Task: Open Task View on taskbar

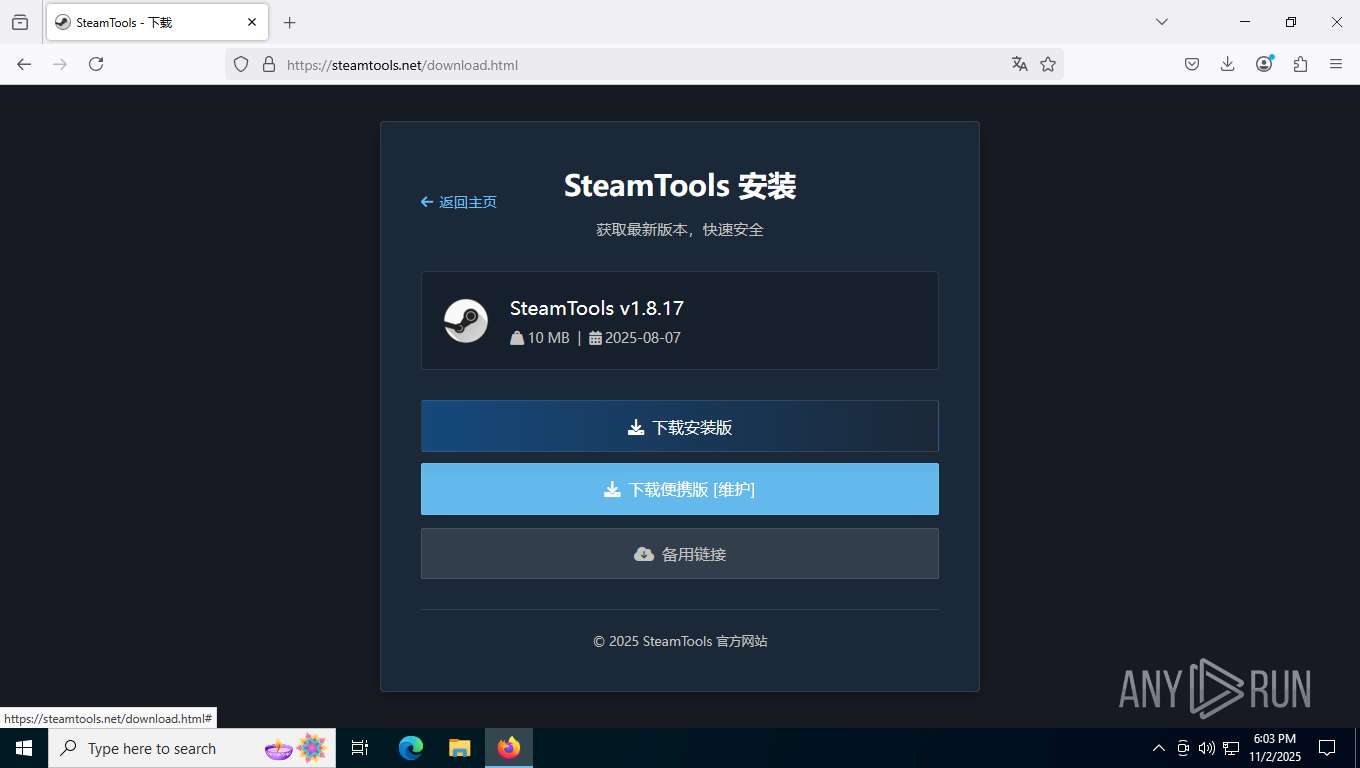Action: pos(360,748)
